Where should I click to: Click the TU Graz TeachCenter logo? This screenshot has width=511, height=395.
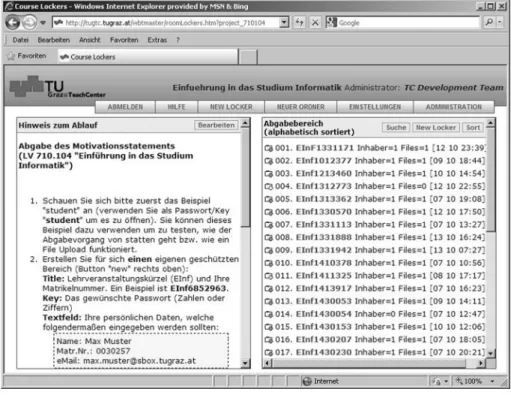coord(57,87)
